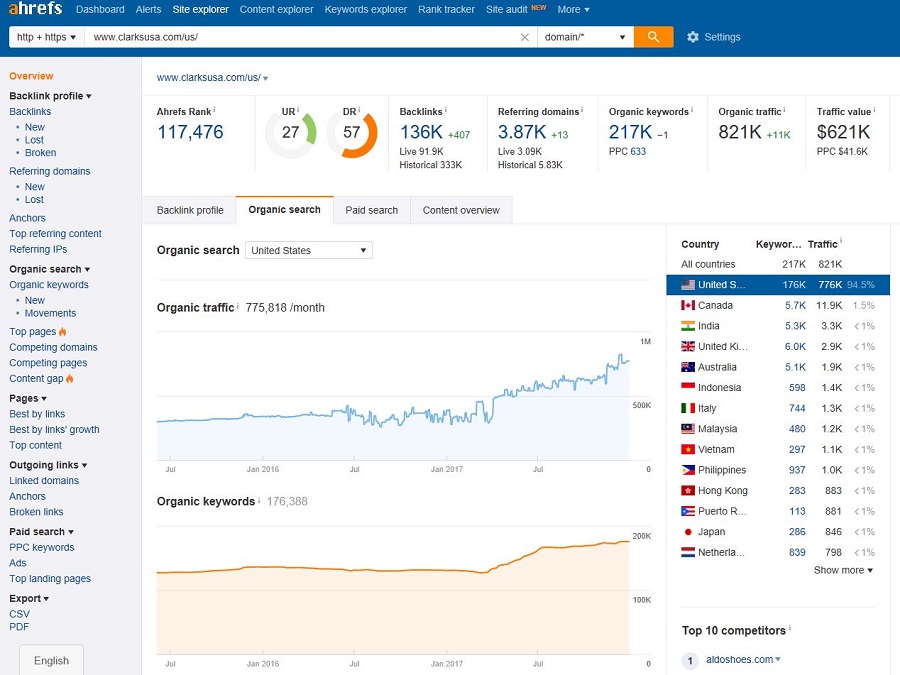Open Content explorer in top navigation
Viewport: 900px width, 675px height.
coord(277,9)
